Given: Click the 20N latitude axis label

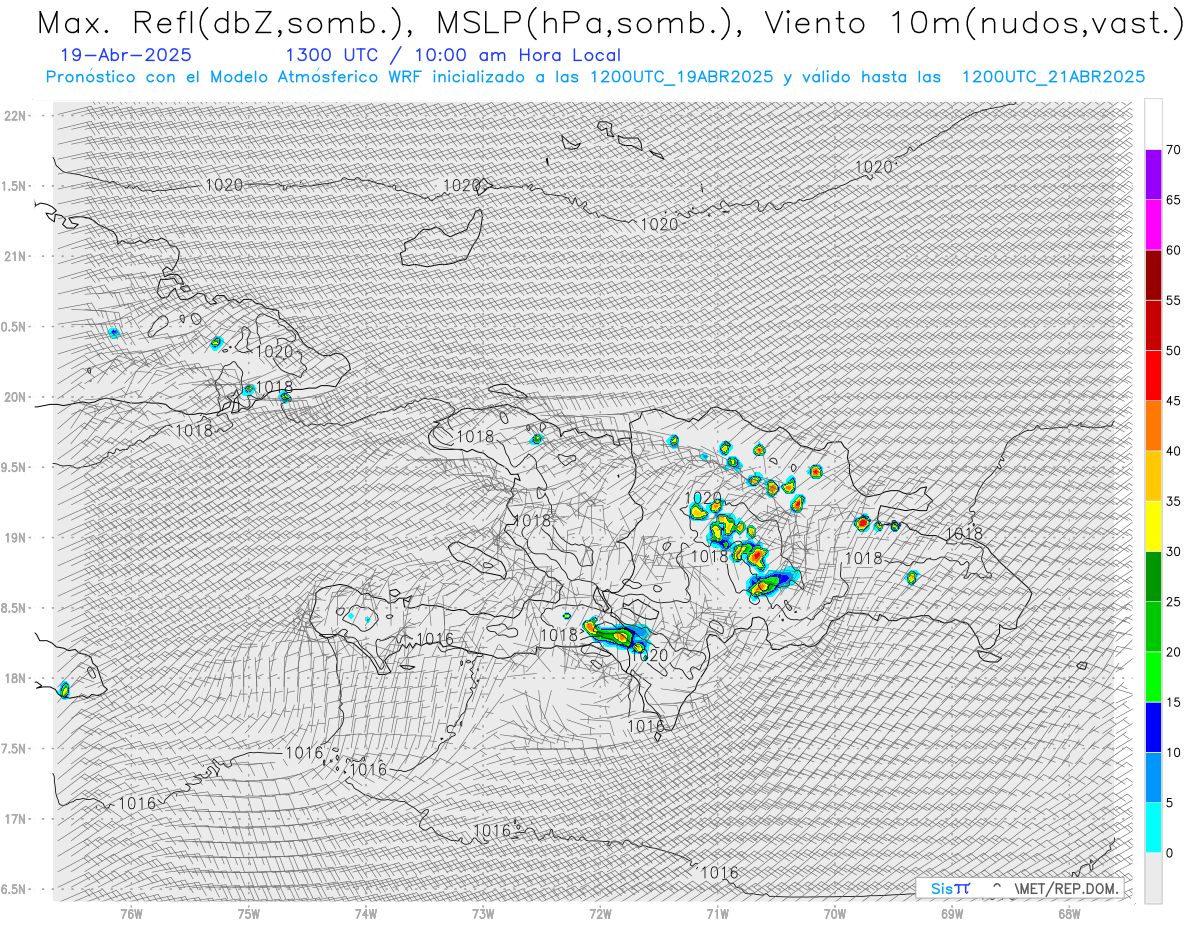Looking at the screenshot, I should pyautogui.click(x=17, y=397).
